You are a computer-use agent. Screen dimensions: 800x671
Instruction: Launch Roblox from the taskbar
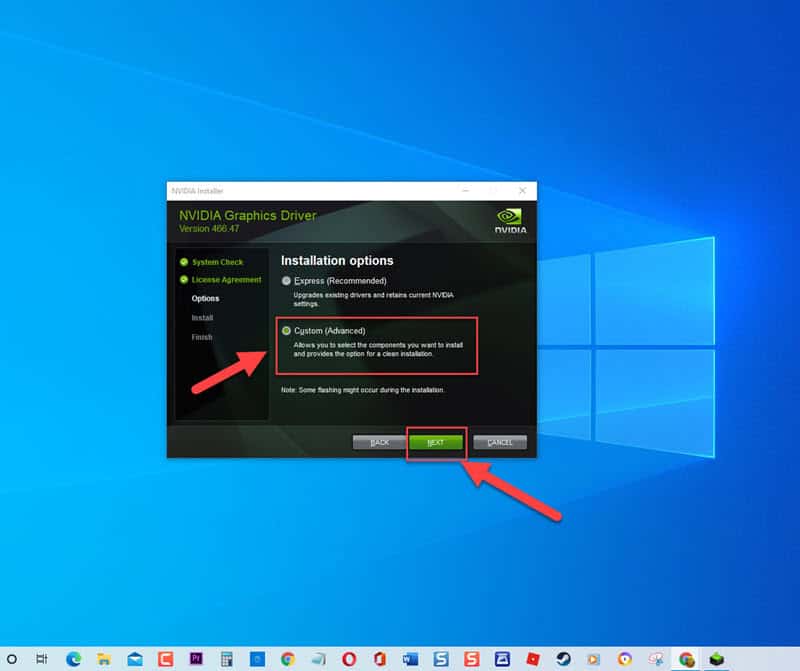(533, 659)
